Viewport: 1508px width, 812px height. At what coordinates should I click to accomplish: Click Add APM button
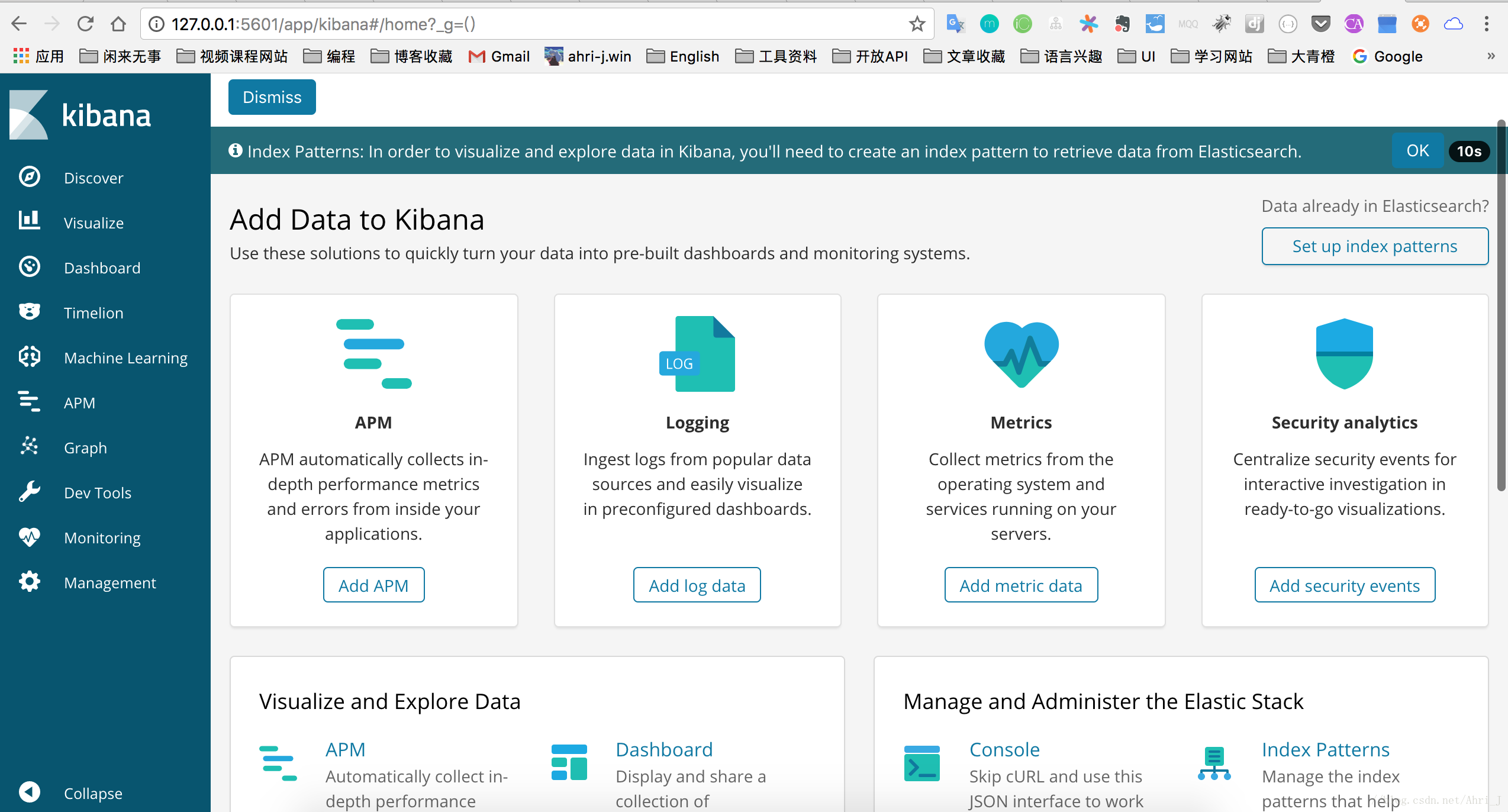pyautogui.click(x=374, y=584)
